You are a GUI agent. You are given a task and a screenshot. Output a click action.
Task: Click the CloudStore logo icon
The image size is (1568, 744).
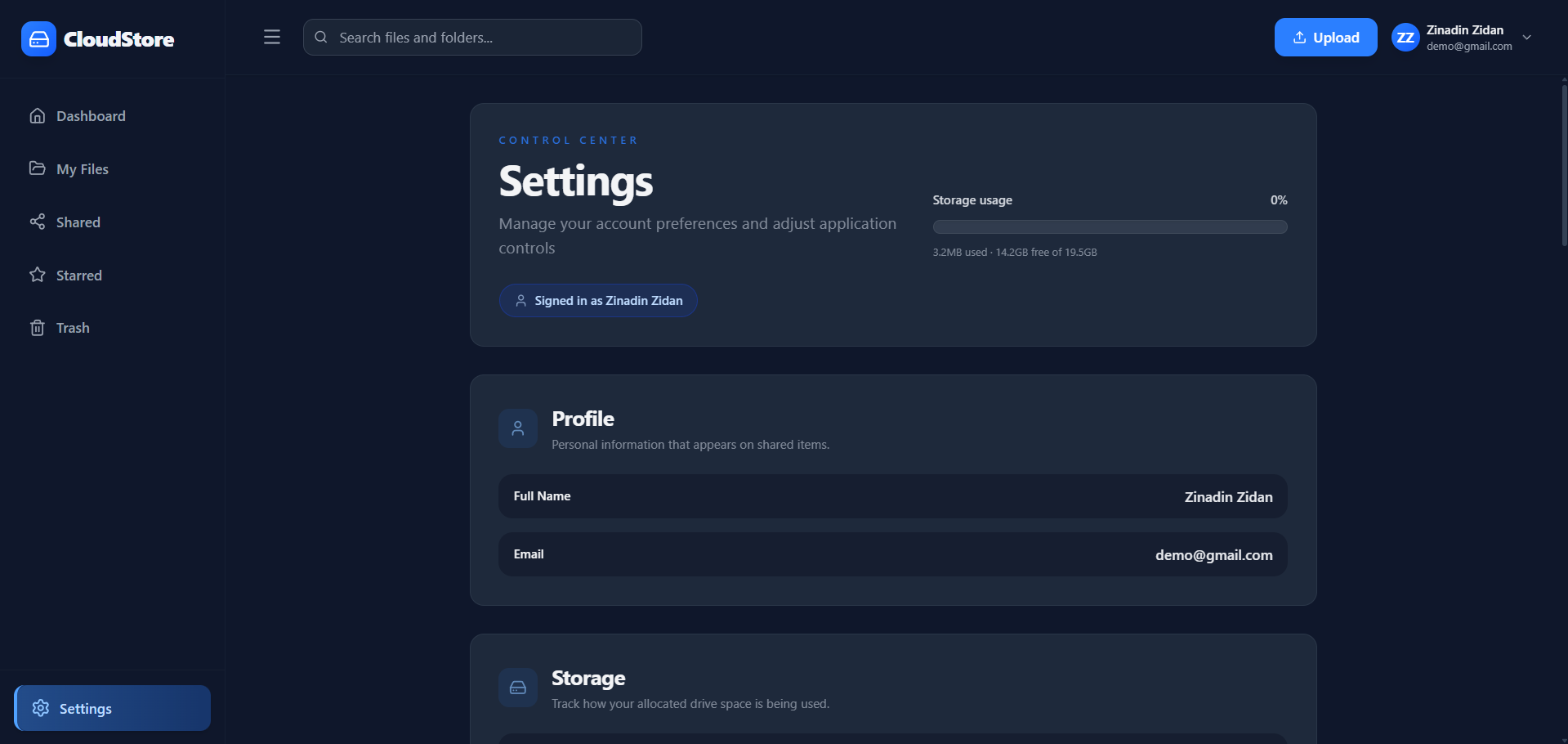click(x=38, y=39)
